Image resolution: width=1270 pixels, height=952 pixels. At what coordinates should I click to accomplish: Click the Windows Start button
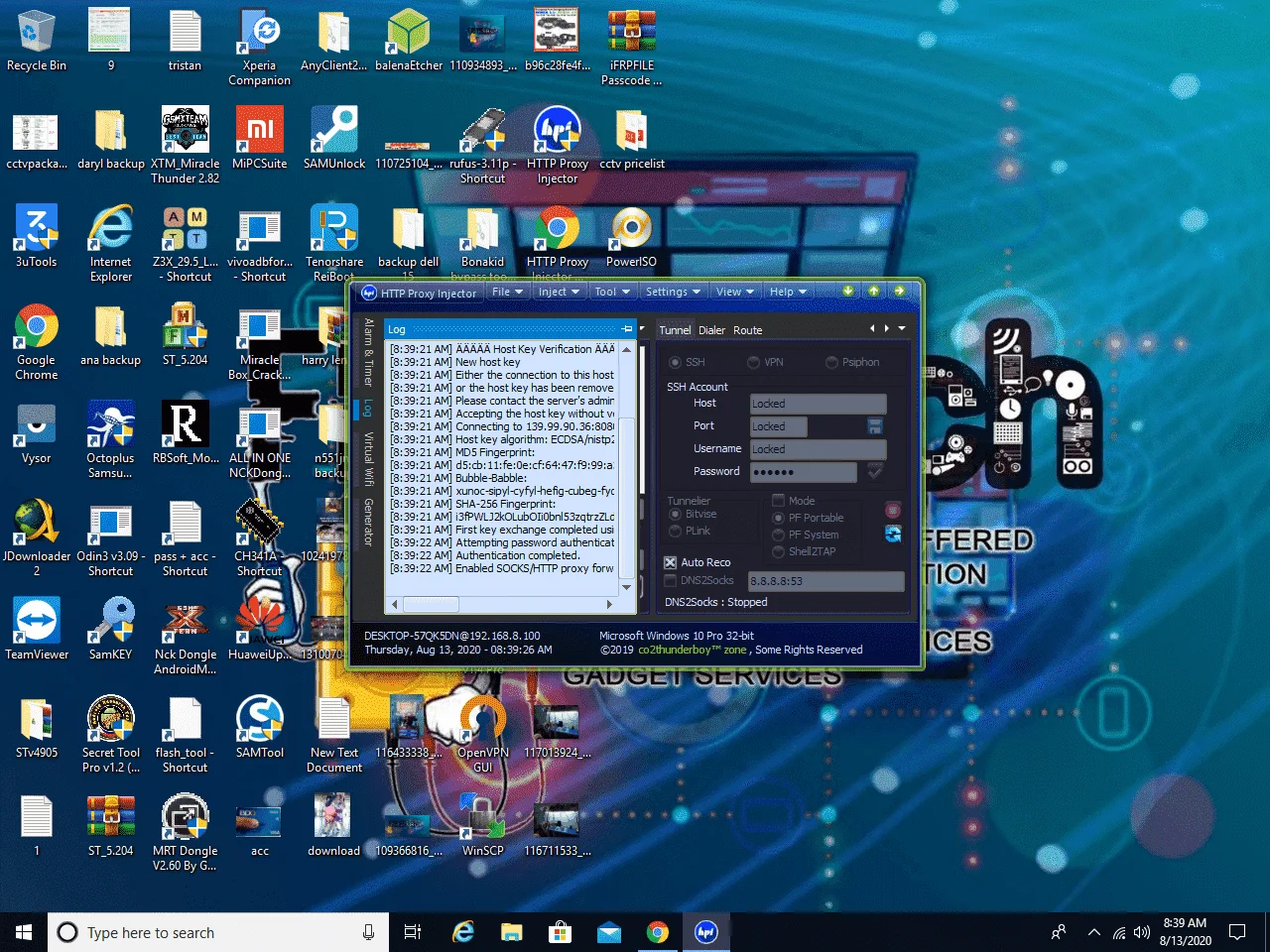24,932
